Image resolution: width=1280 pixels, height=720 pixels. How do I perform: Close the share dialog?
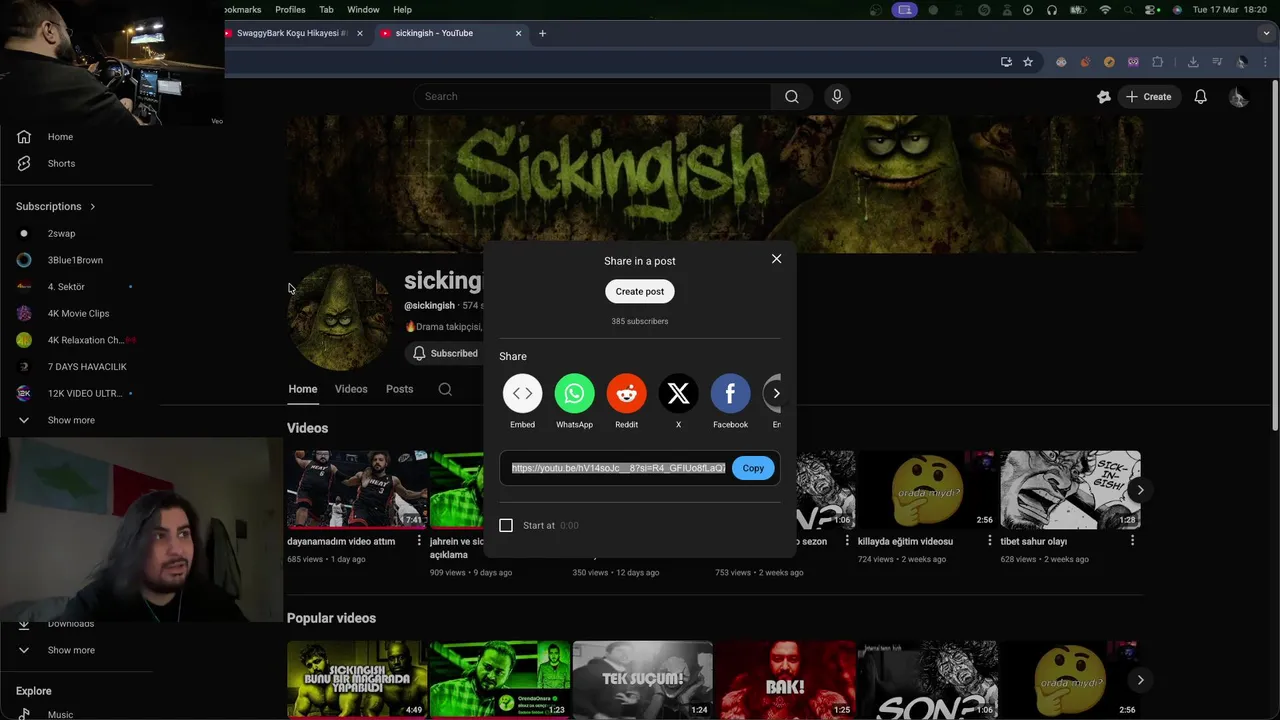click(776, 259)
